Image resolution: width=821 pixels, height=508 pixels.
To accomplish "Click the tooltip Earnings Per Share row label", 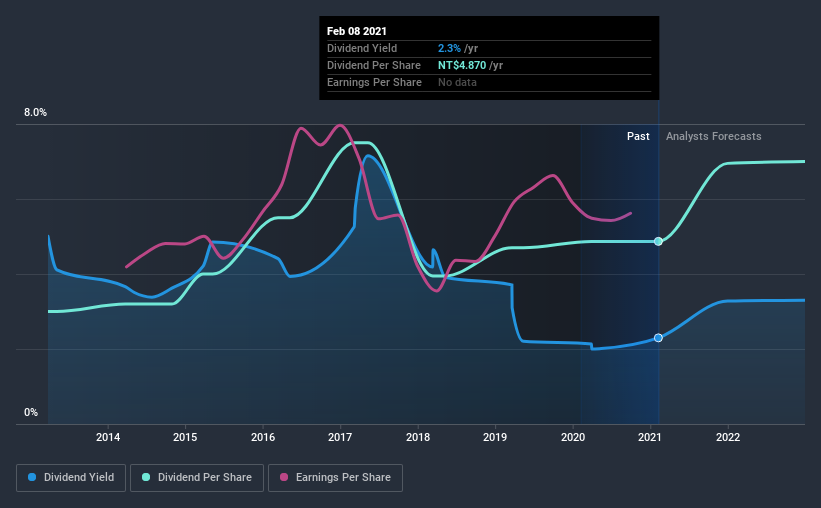I will (374, 82).
